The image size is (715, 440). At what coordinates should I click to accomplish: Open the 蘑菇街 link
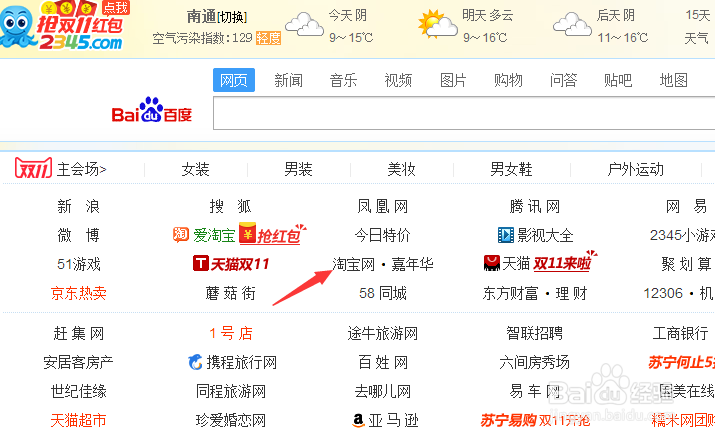[230, 293]
